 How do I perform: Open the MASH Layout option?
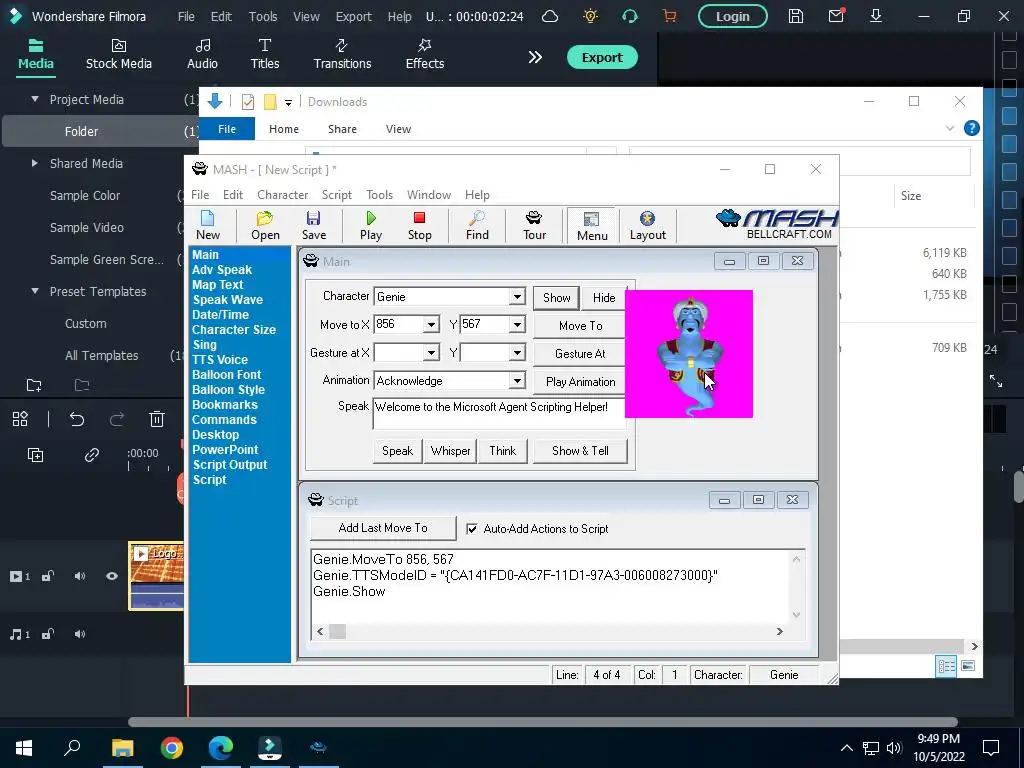(647, 225)
